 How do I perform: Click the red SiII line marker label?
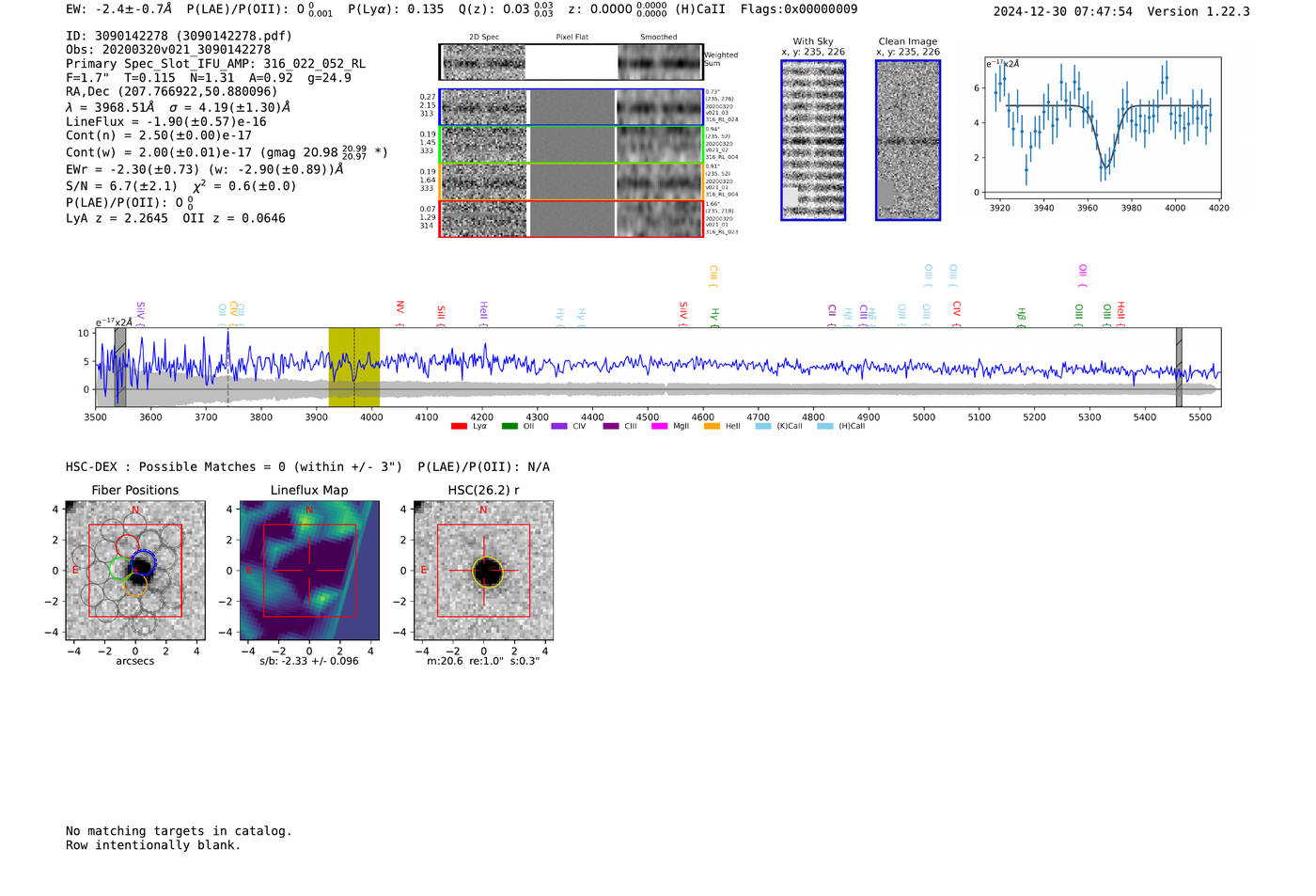tap(441, 314)
